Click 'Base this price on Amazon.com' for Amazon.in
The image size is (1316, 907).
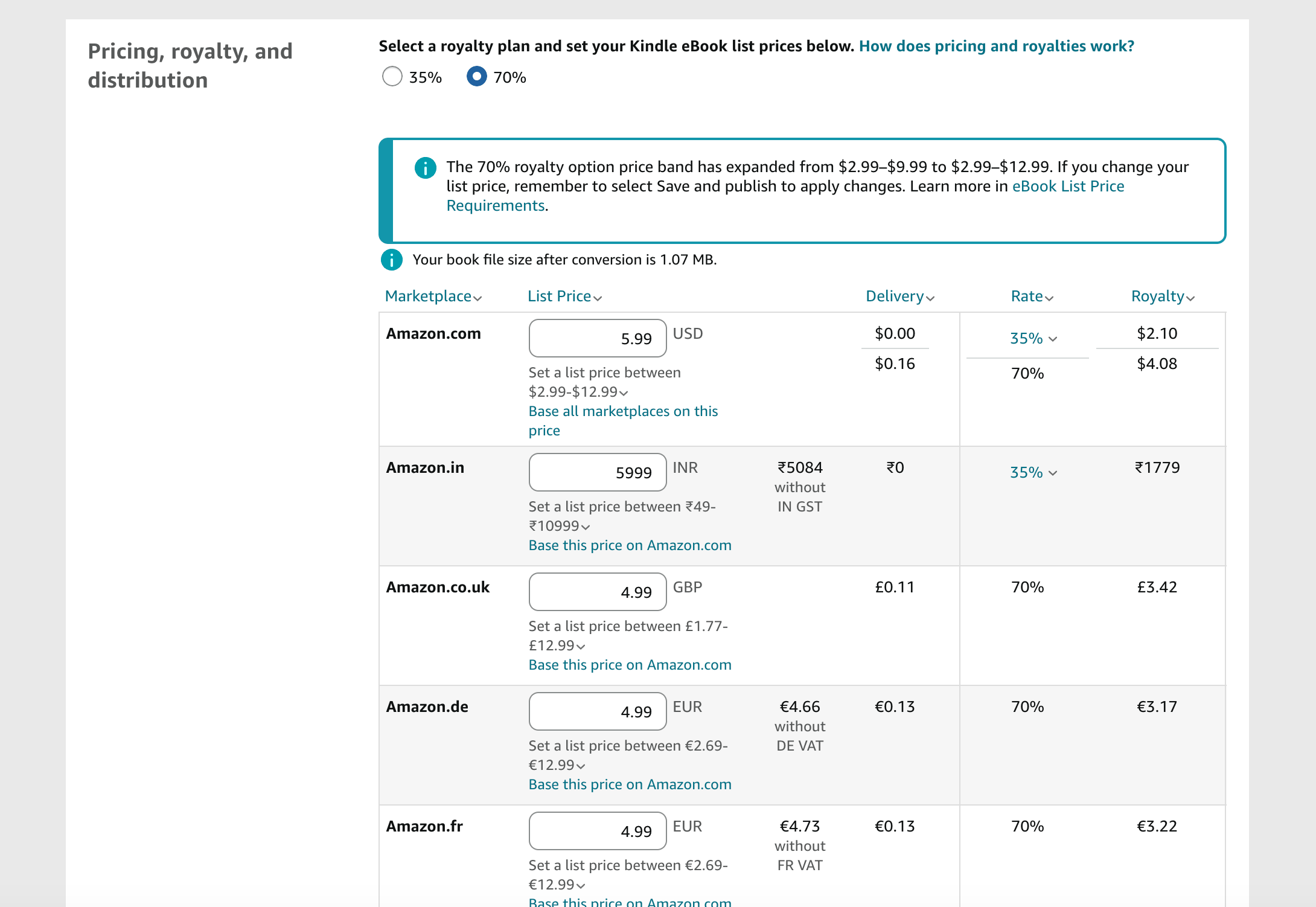(x=630, y=545)
